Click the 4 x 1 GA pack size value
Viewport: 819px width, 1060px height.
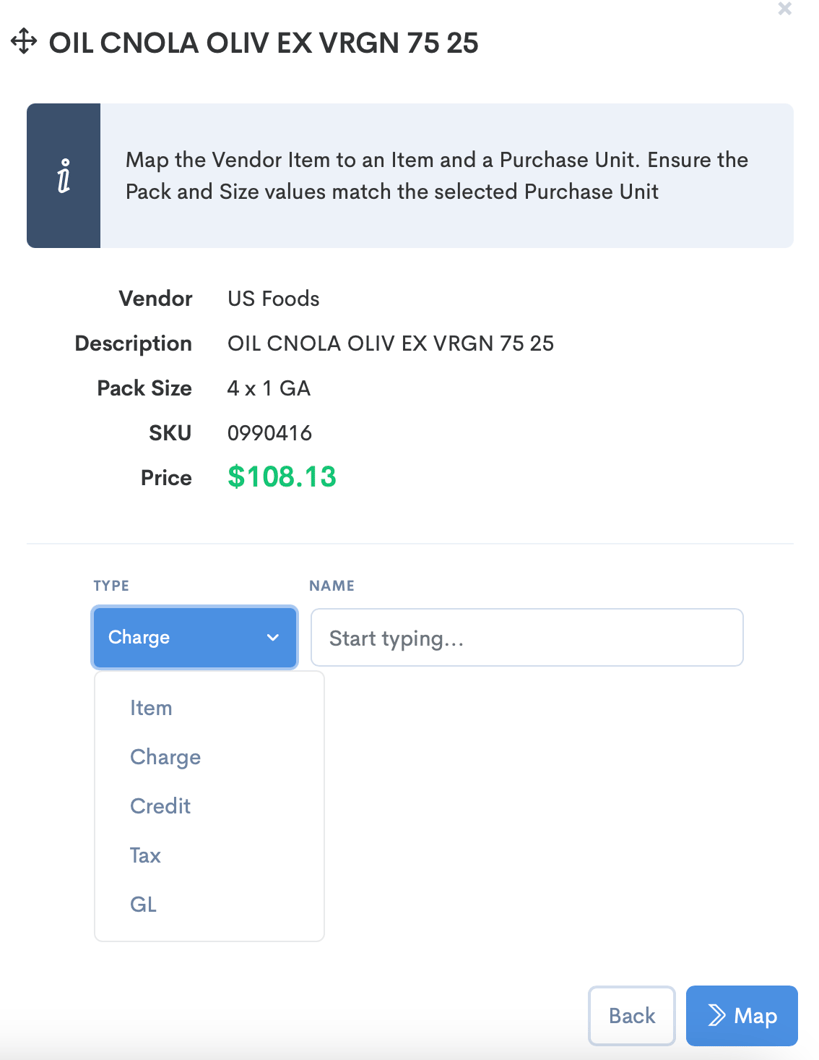click(269, 388)
